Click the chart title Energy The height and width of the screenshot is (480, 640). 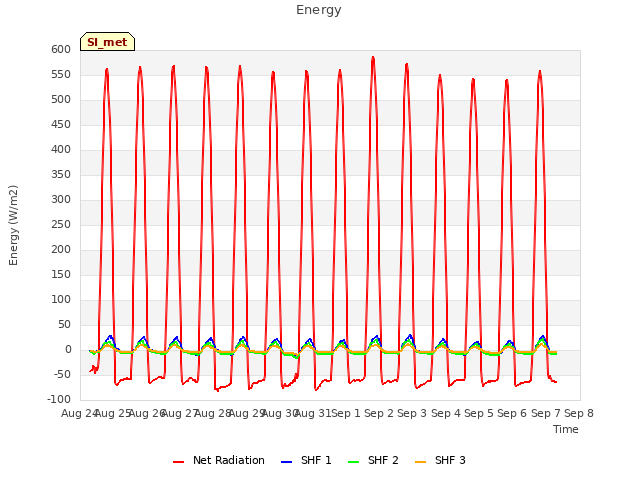click(x=319, y=10)
